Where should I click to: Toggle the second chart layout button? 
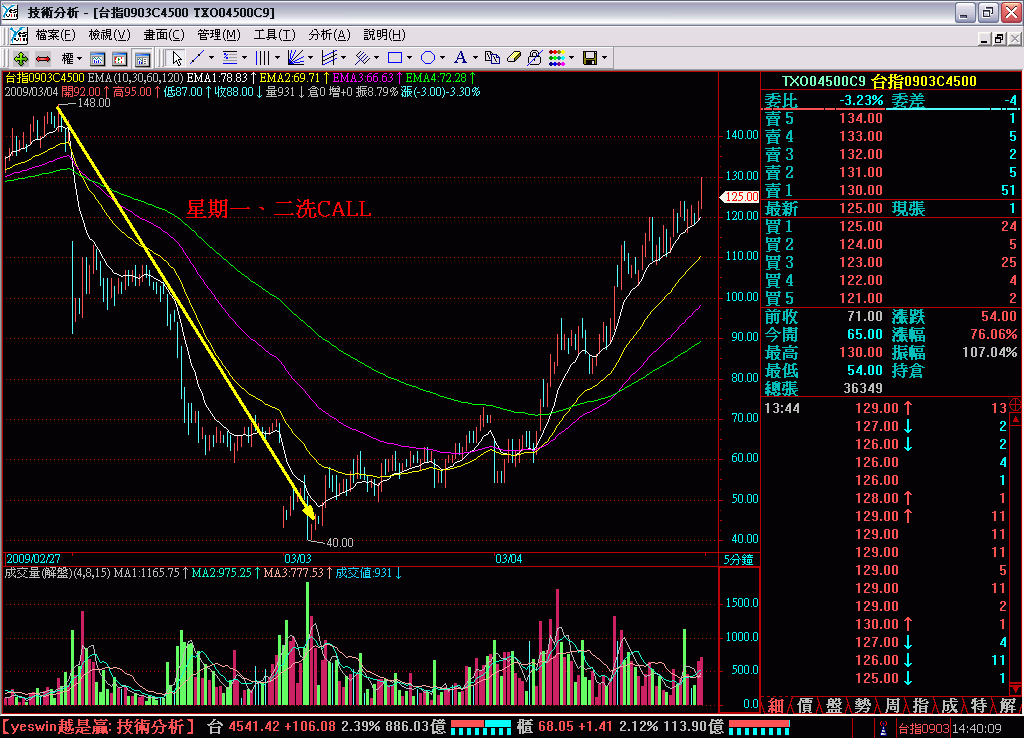click(x=120, y=59)
